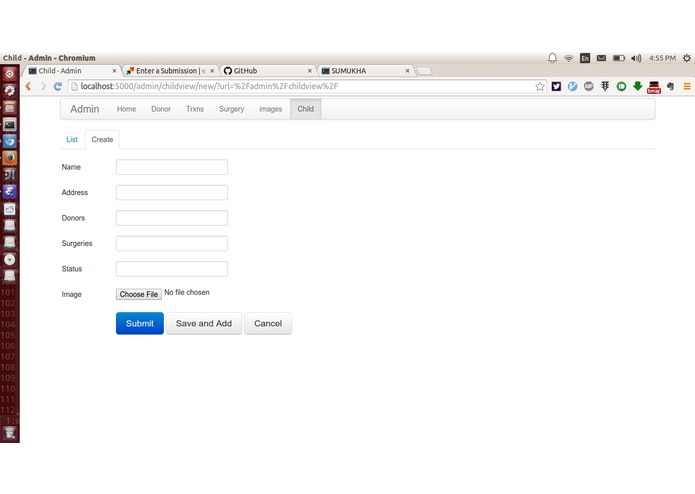This screenshot has width=695, height=494.
Task: Open the images nav item
Action: (x=270, y=109)
